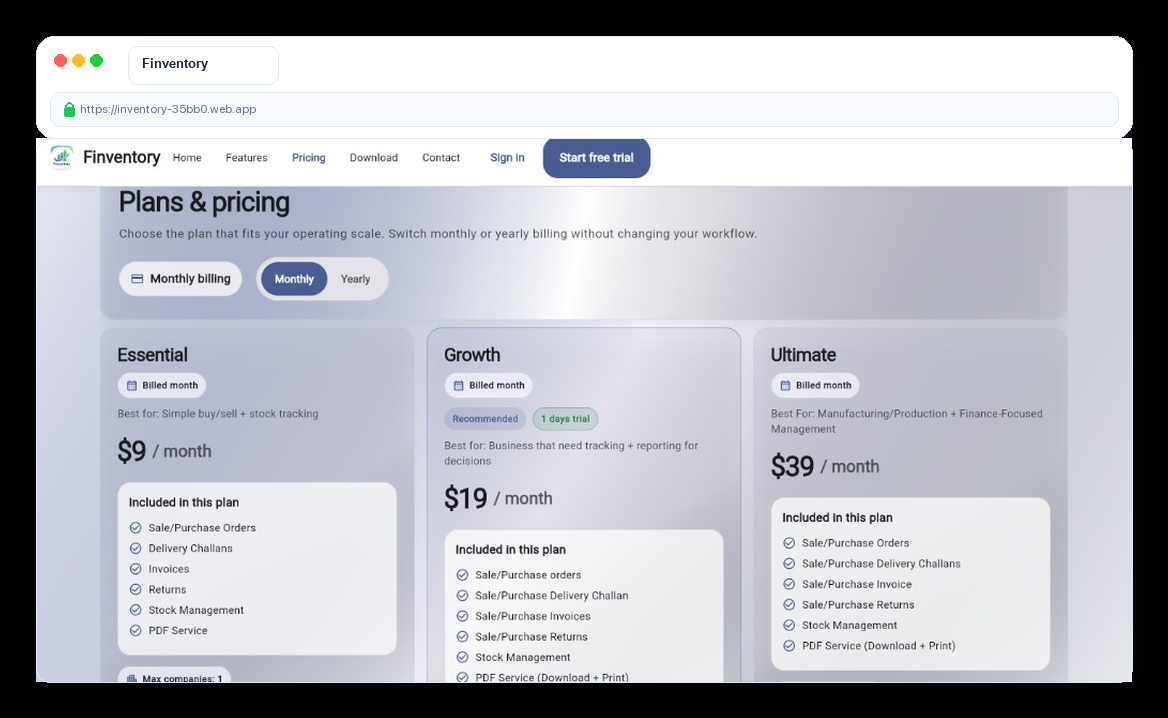This screenshot has width=1168, height=718.
Task: Click the Finventory logo icon
Action: tap(62, 157)
